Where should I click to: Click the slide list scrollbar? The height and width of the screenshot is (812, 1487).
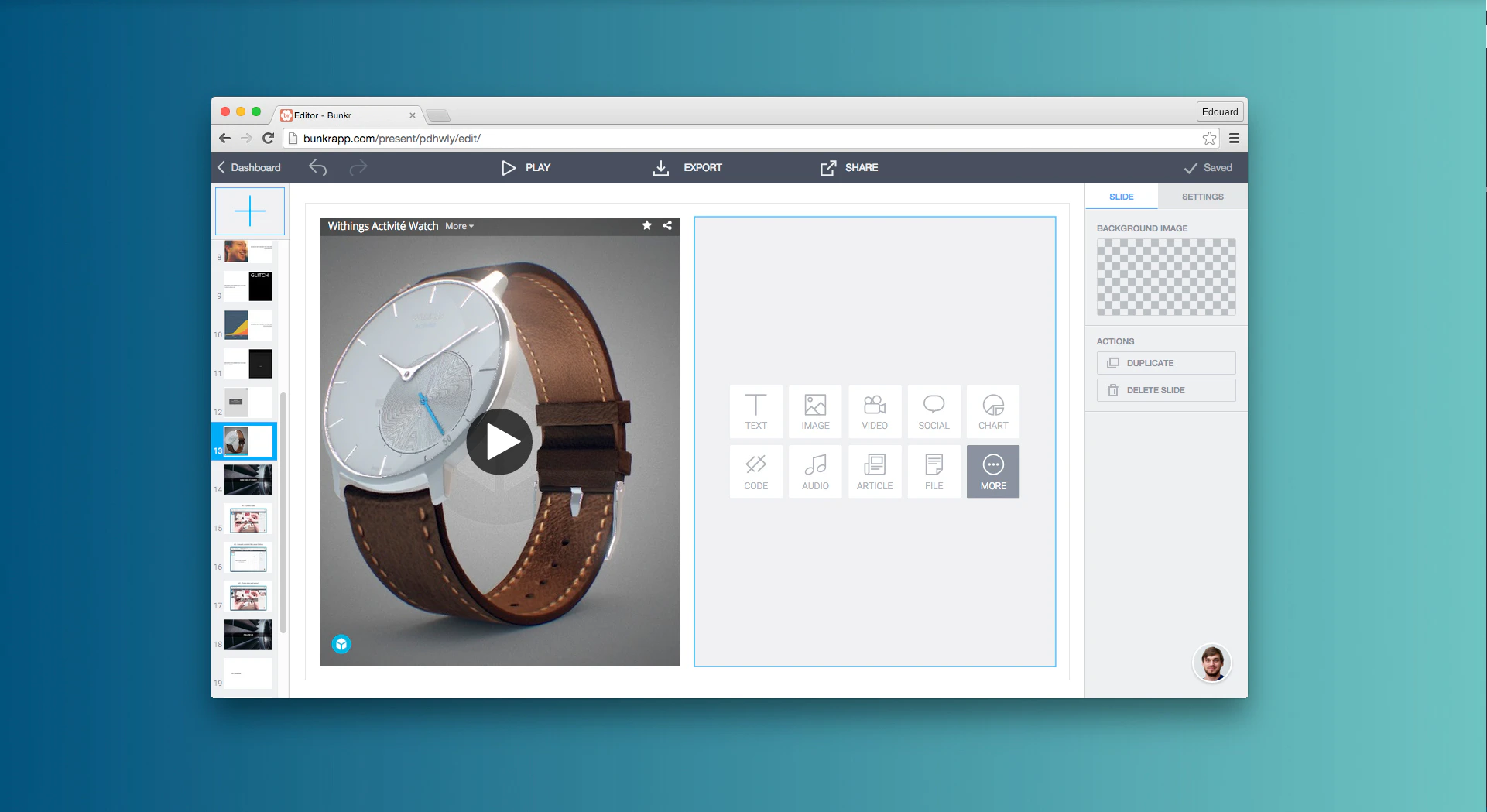283,512
